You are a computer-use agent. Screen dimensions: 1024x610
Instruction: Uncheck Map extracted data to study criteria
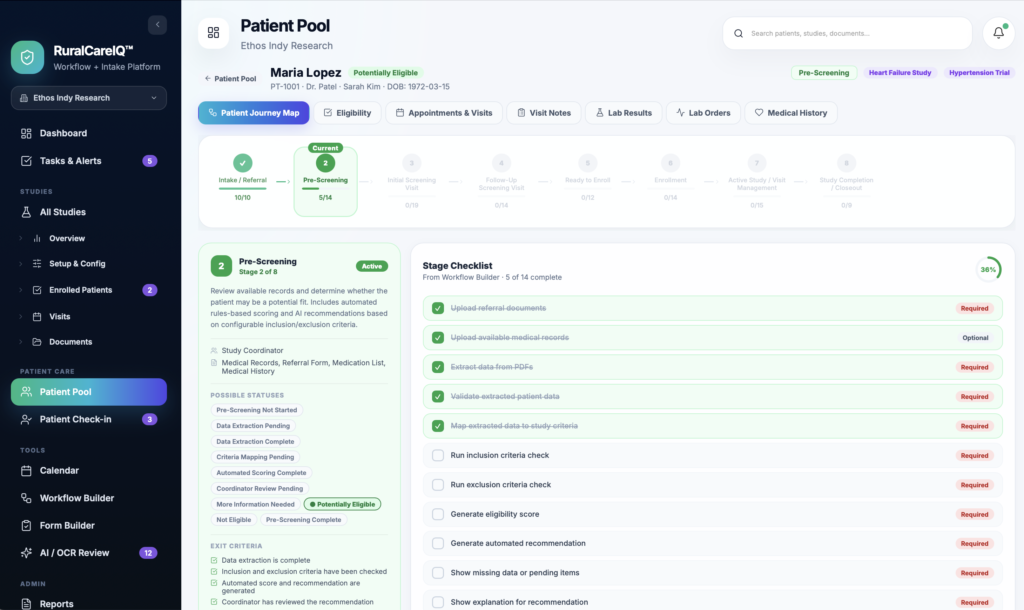pos(438,426)
